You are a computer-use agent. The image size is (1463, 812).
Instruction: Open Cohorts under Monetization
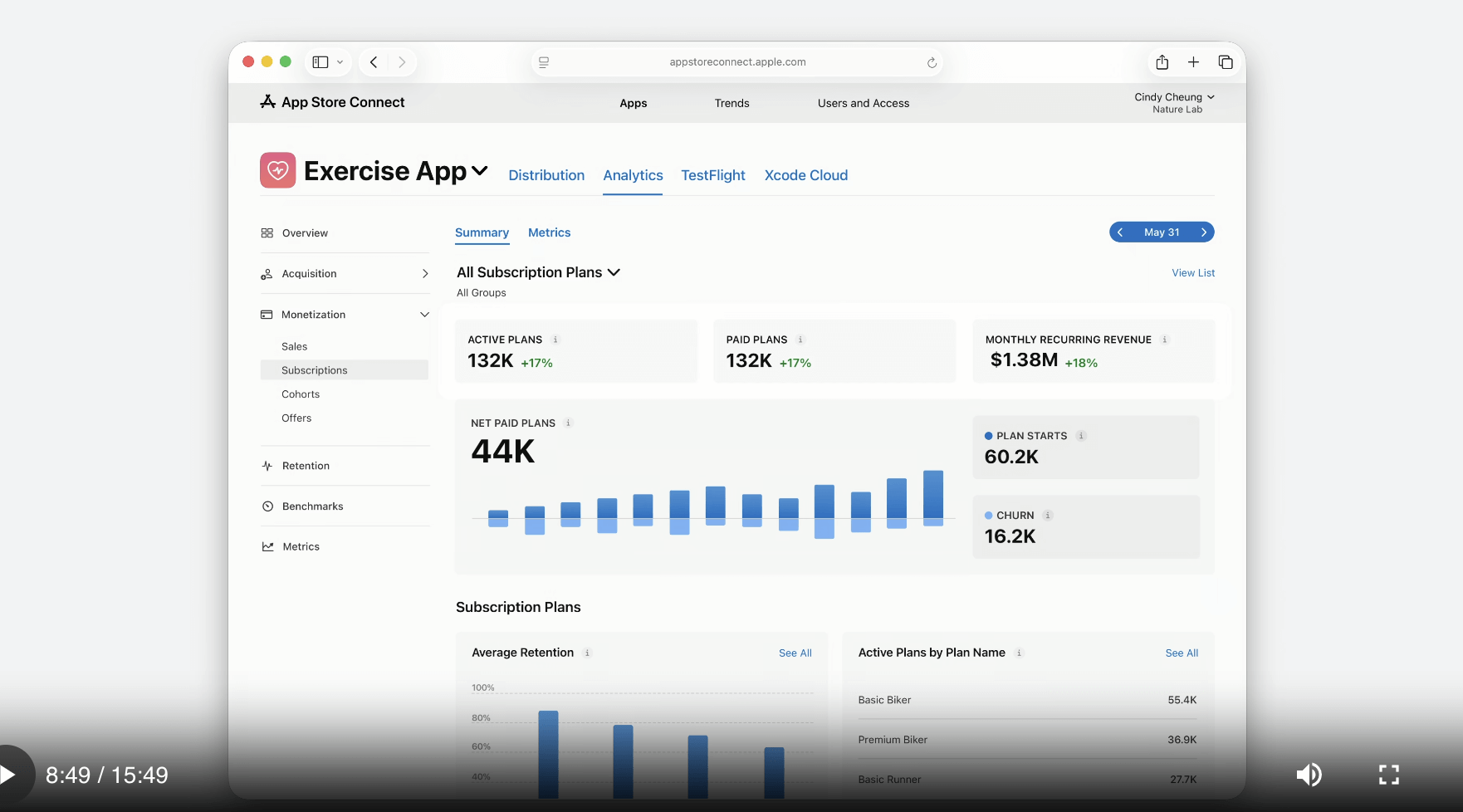(x=301, y=394)
